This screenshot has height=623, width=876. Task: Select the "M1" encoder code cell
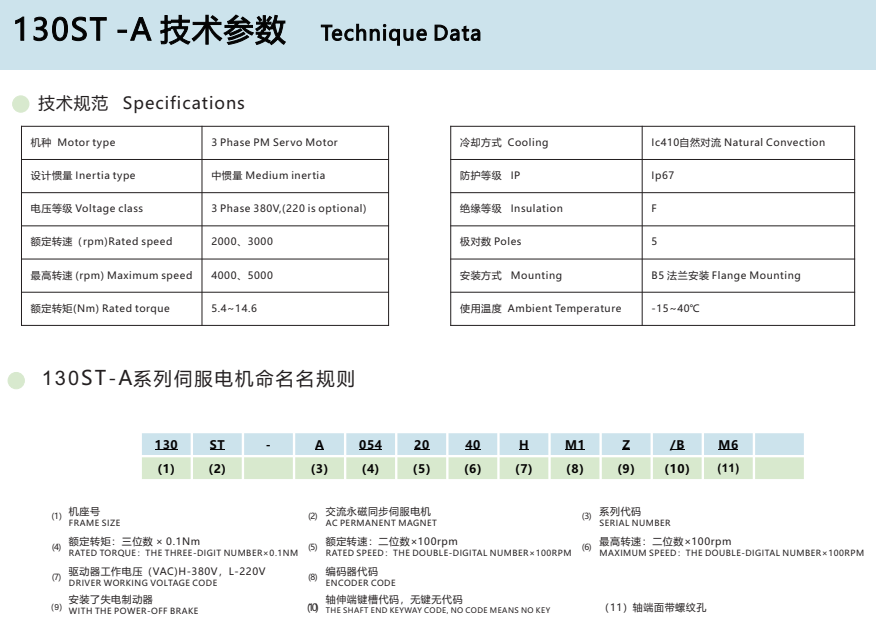[x=574, y=445]
